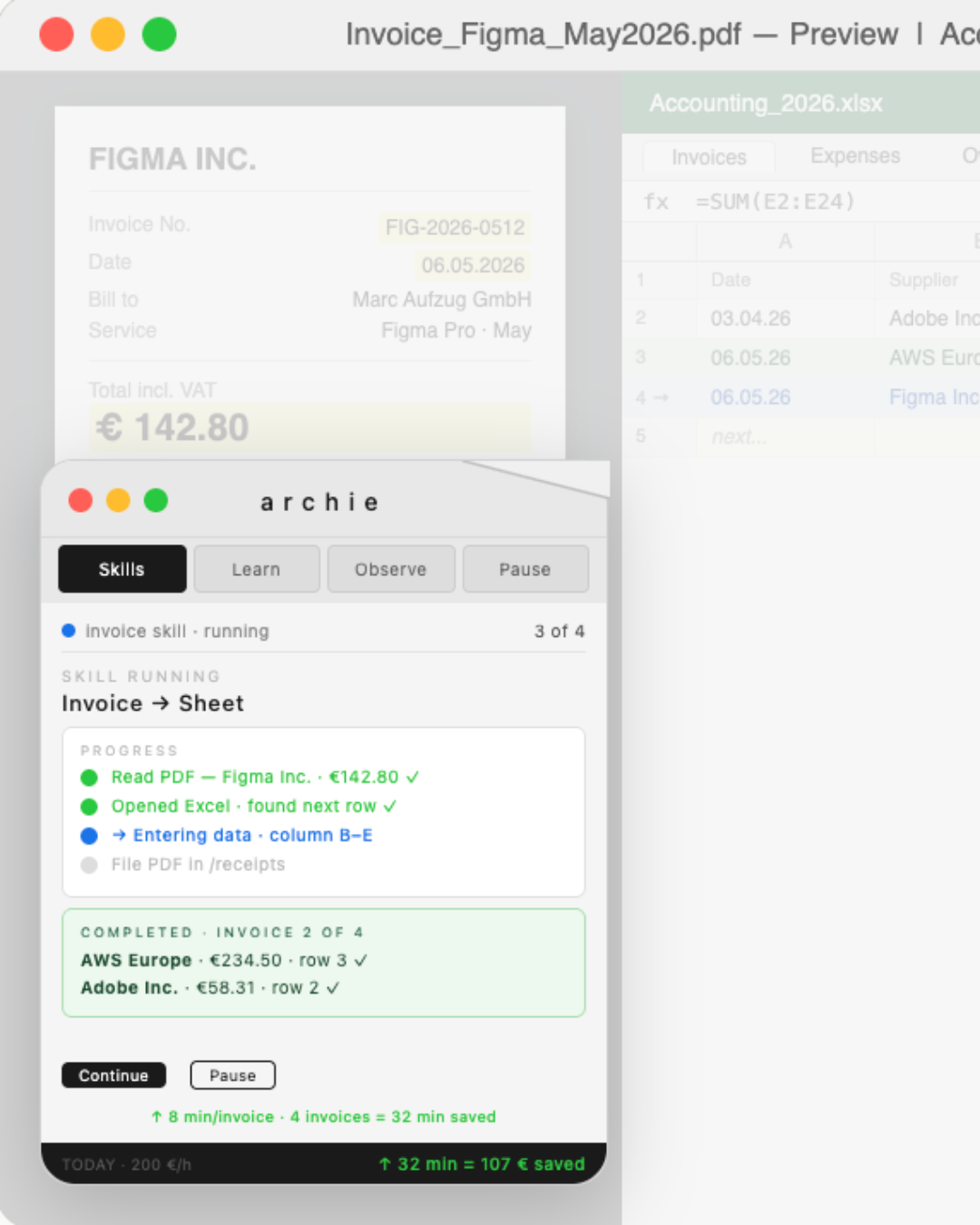Click 'File PDF in /receipts' pending step
The image size is (980, 1225).
tap(198, 864)
